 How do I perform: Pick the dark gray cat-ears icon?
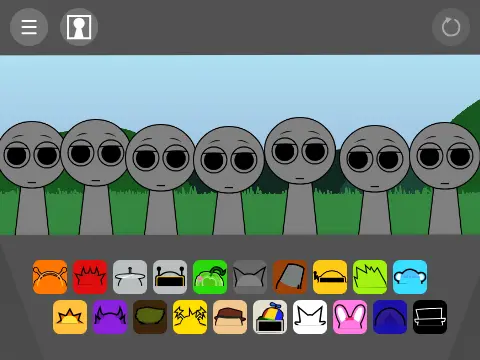250,277
